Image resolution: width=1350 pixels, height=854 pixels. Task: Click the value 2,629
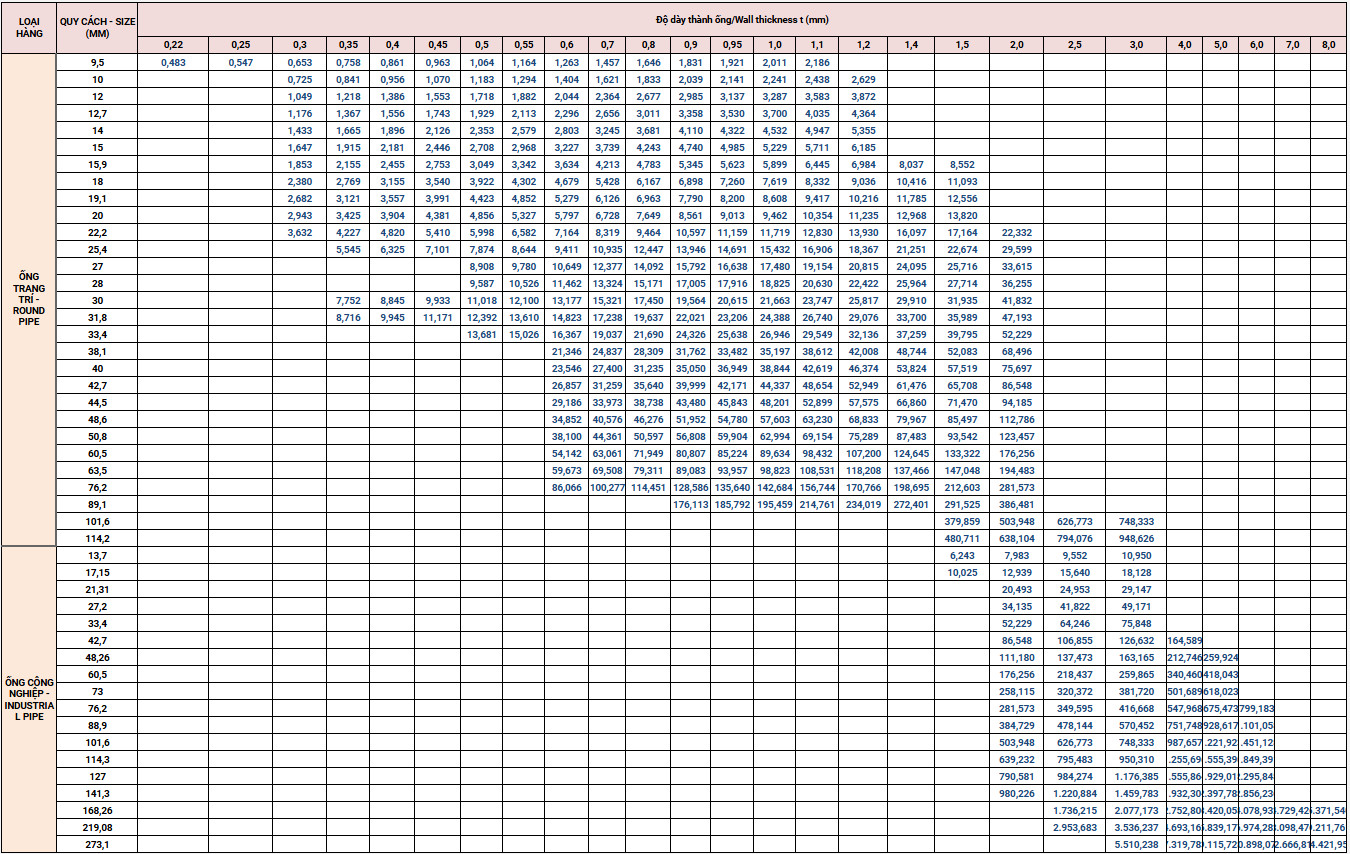(863, 79)
